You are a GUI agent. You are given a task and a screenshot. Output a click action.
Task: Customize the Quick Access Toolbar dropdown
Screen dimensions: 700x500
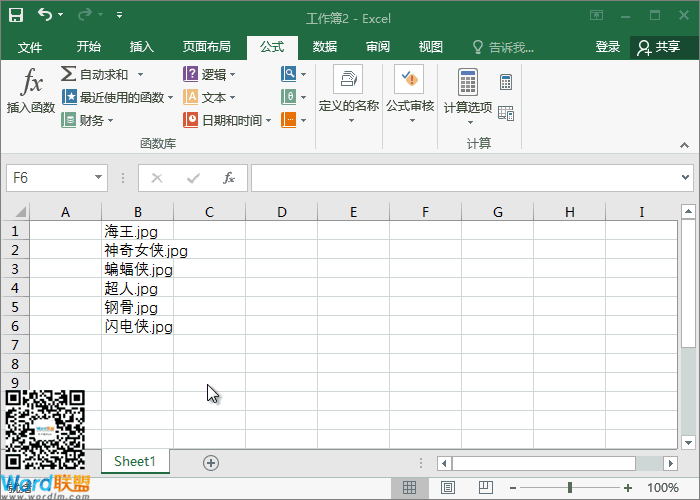click(119, 15)
